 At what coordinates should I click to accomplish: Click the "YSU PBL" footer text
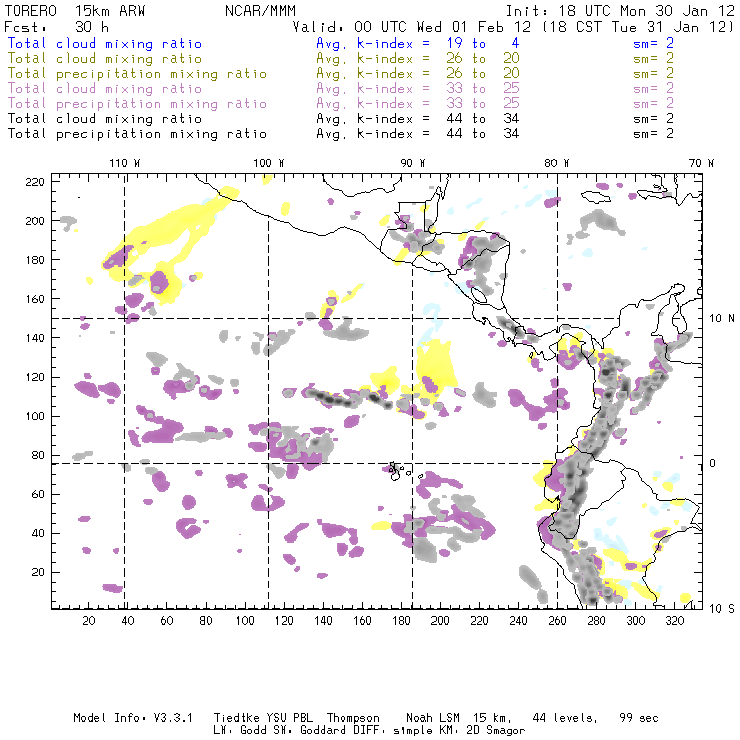pos(289,718)
